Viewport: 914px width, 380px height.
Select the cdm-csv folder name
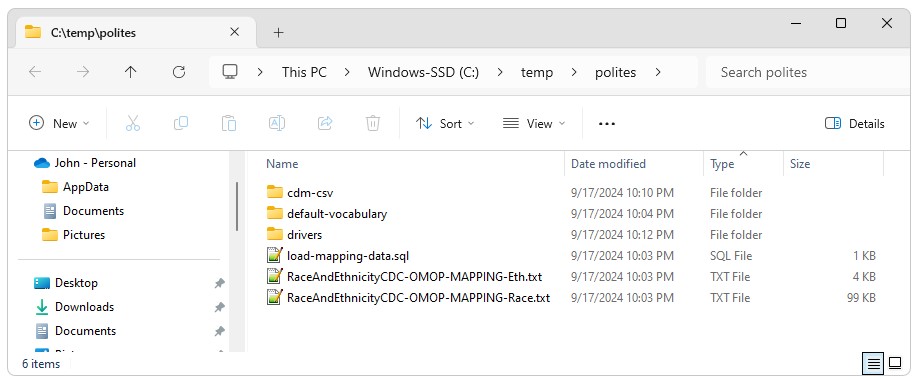point(310,192)
